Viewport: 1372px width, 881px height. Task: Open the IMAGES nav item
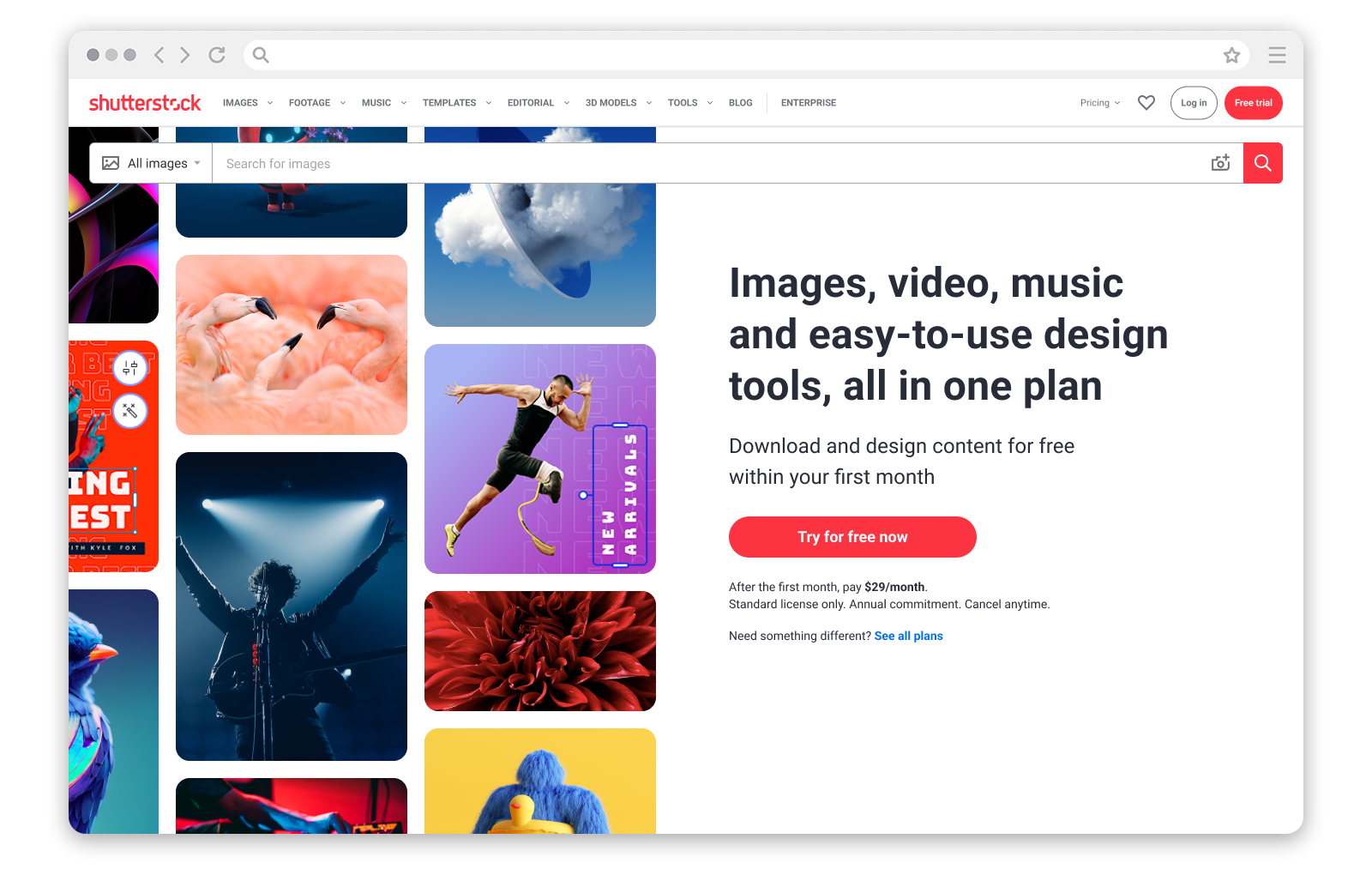click(x=240, y=103)
